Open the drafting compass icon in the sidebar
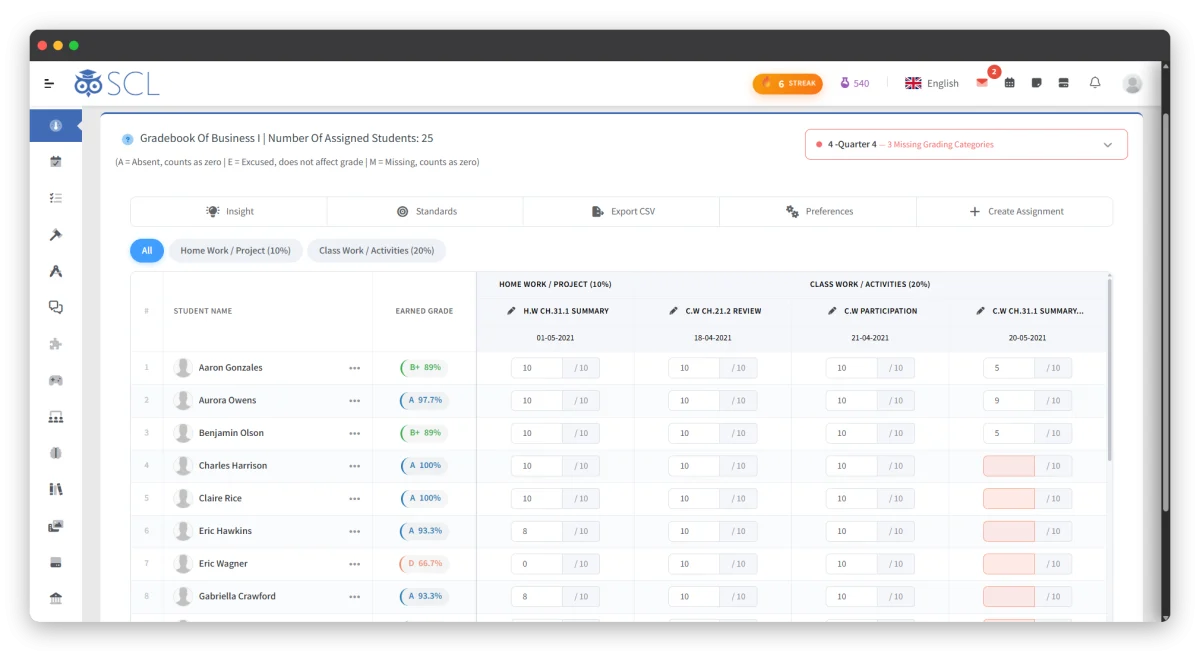Viewport: 1200px width, 651px height. coord(56,271)
